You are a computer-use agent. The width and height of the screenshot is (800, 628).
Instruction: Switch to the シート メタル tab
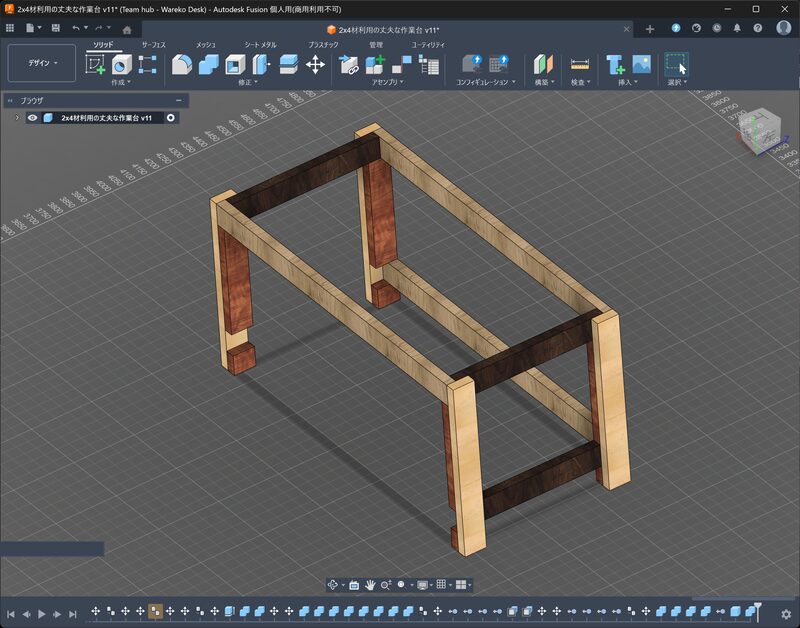point(261,45)
